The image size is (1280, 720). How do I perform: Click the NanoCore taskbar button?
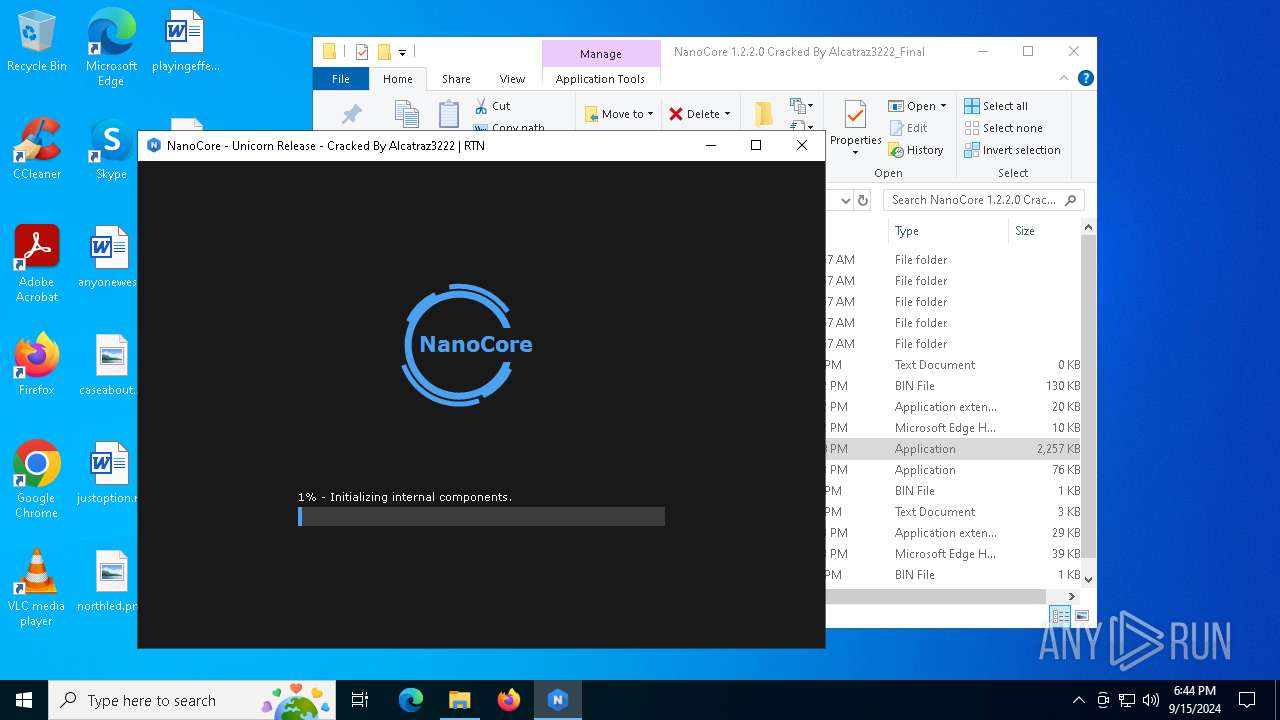coord(558,700)
